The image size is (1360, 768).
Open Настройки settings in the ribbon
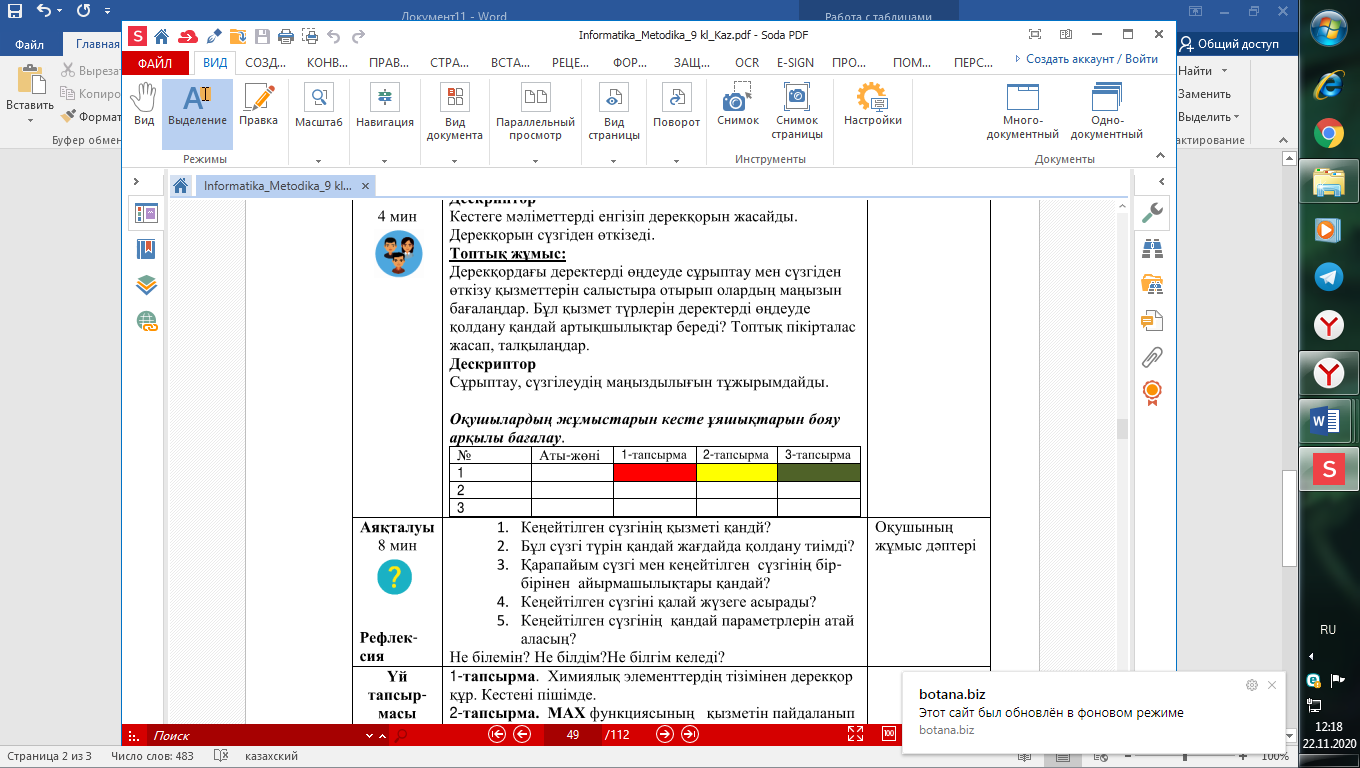(x=872, y=105)
